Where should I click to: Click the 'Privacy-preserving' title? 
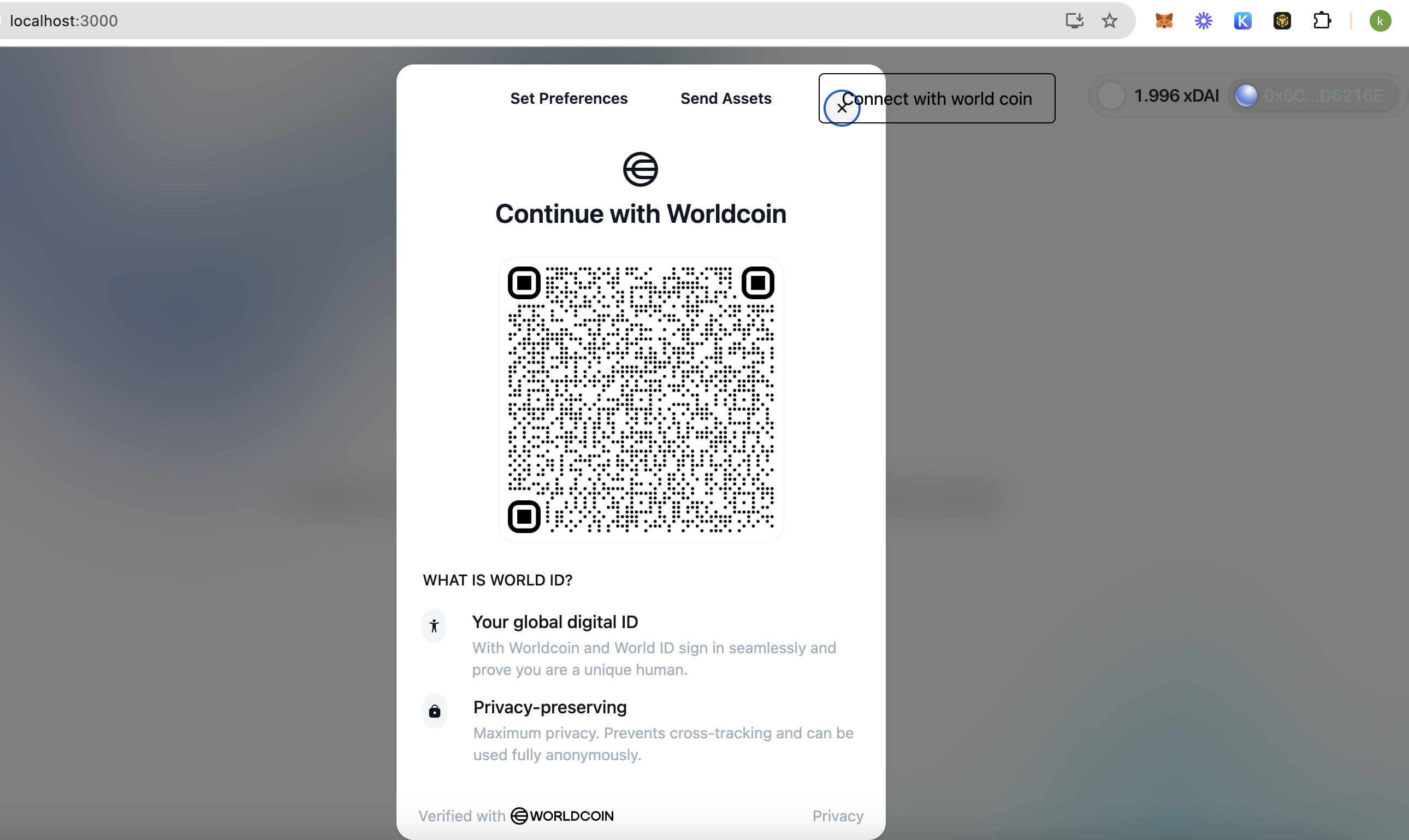click(550, 707)
